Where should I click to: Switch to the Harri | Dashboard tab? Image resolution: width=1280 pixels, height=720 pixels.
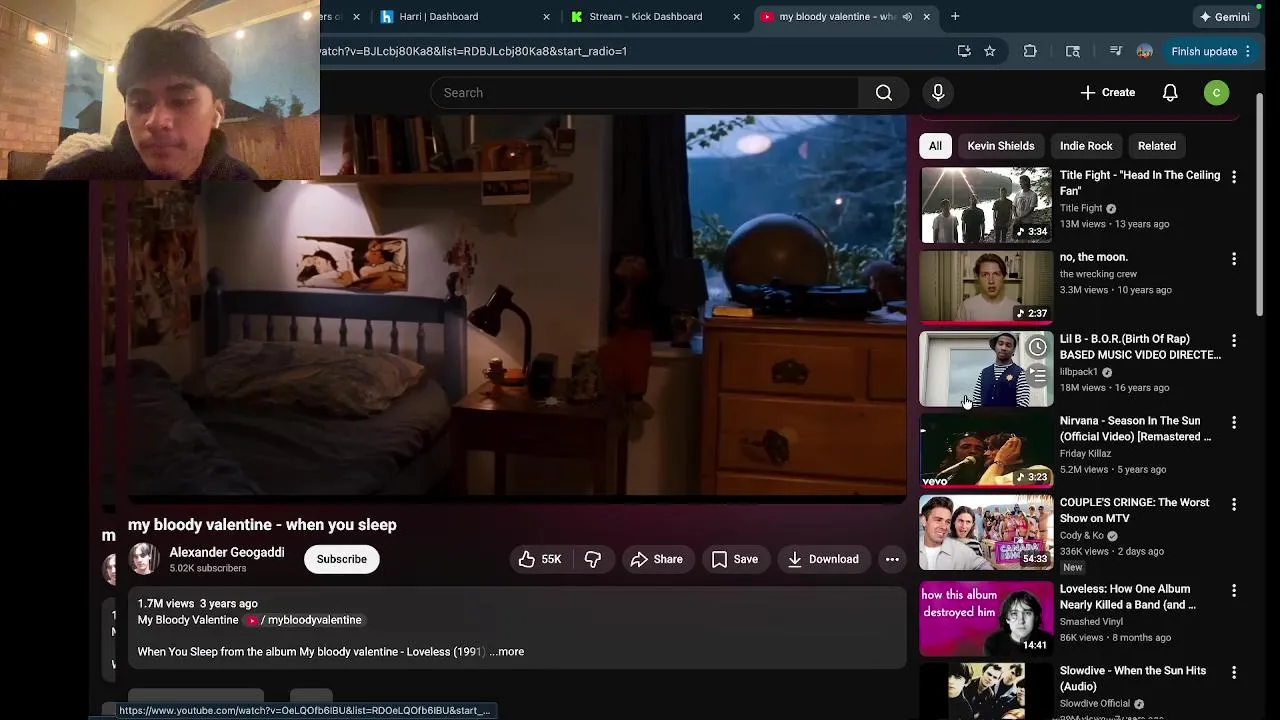pos(465,17)
